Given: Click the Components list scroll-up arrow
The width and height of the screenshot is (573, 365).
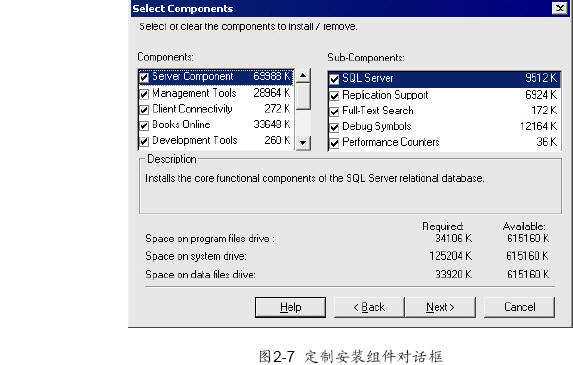Looking at the screenshot, I should click(303, 76).
